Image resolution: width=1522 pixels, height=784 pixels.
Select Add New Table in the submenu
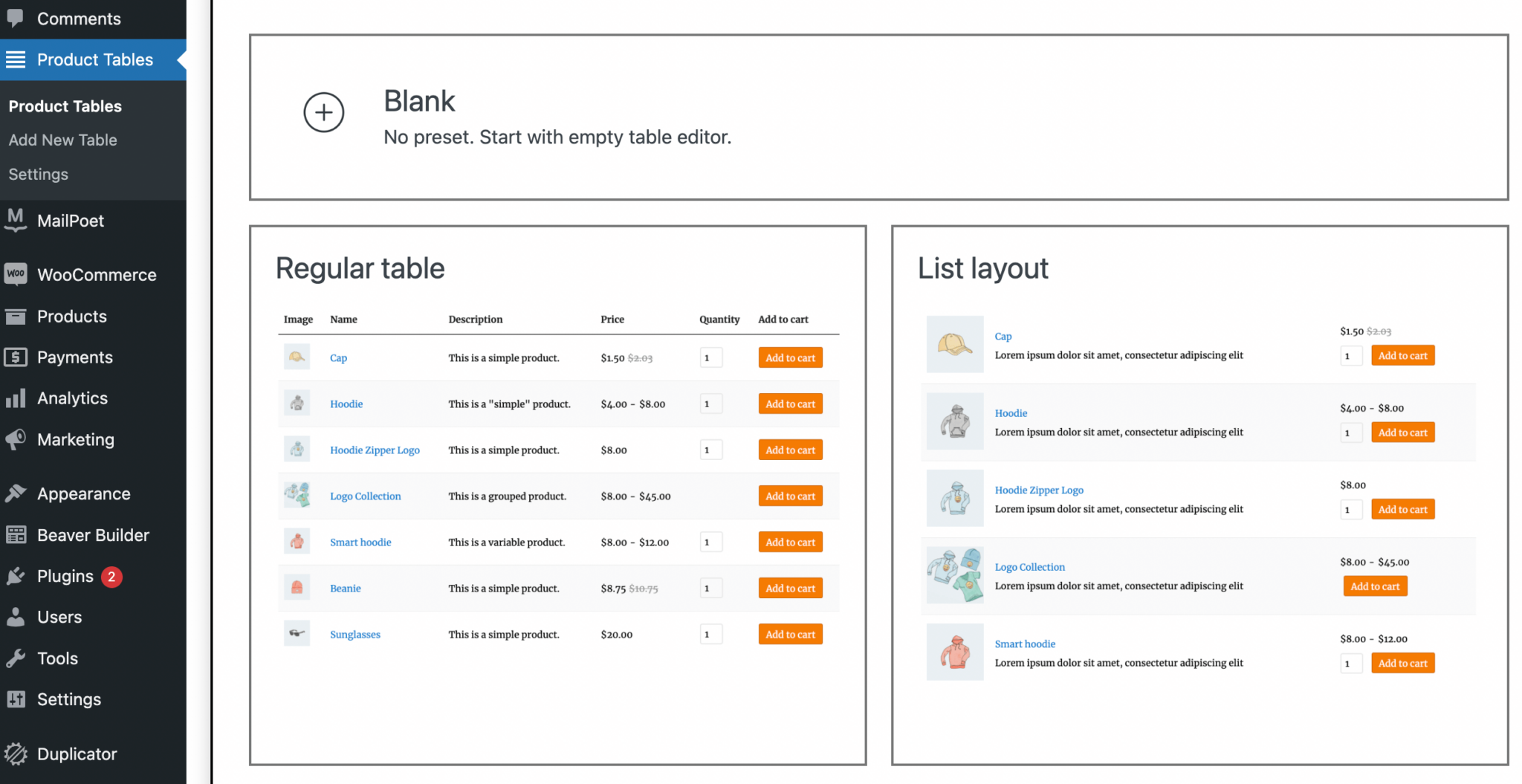click(62, 140)
